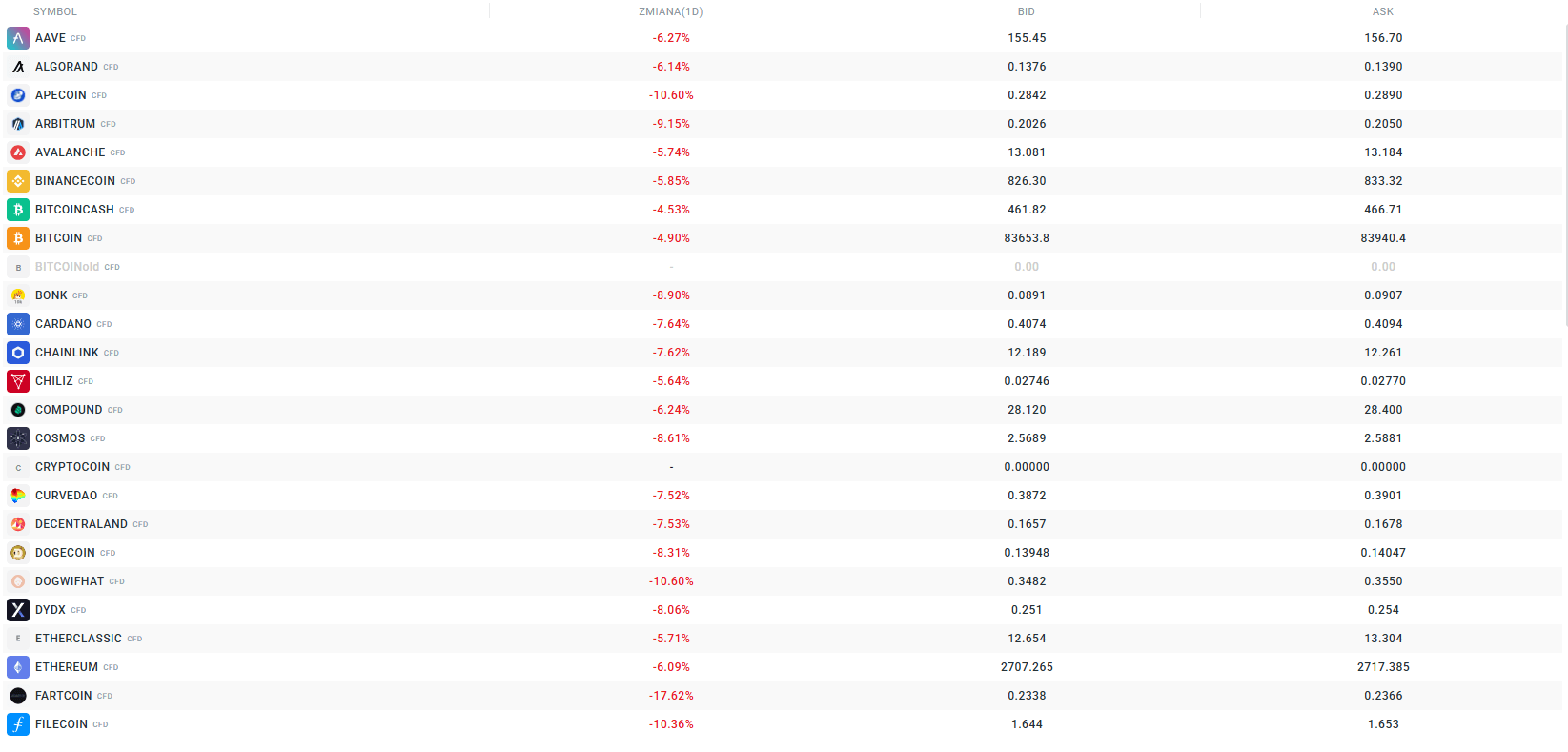Click the Dogecoin icon

(x=18, y=553)
